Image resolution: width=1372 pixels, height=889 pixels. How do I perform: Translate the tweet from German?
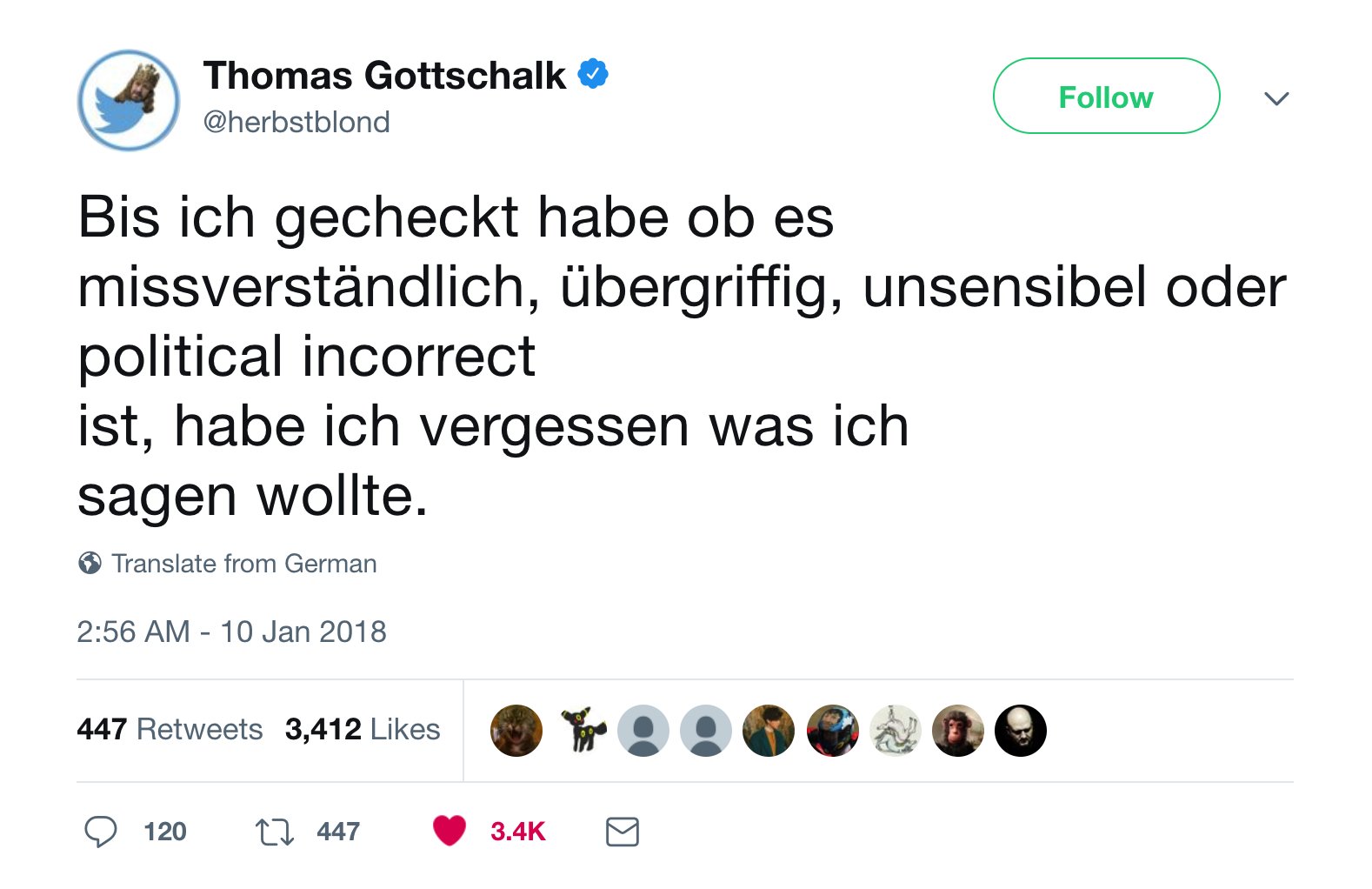[243, 564]
